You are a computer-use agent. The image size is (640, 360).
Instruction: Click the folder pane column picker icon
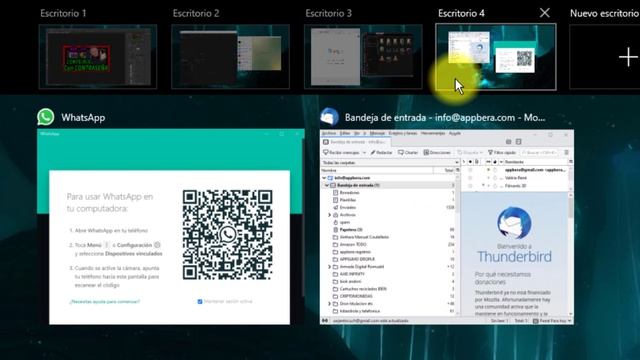[458, 170]
